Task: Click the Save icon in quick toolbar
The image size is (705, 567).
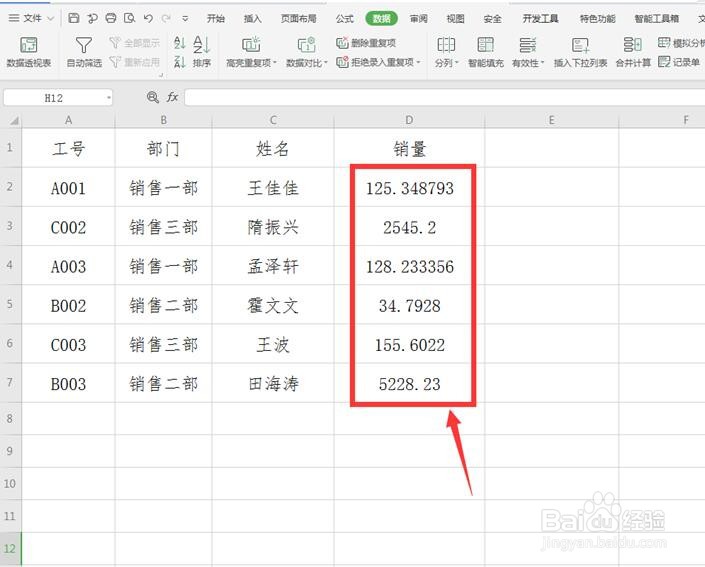Action: 74,18
